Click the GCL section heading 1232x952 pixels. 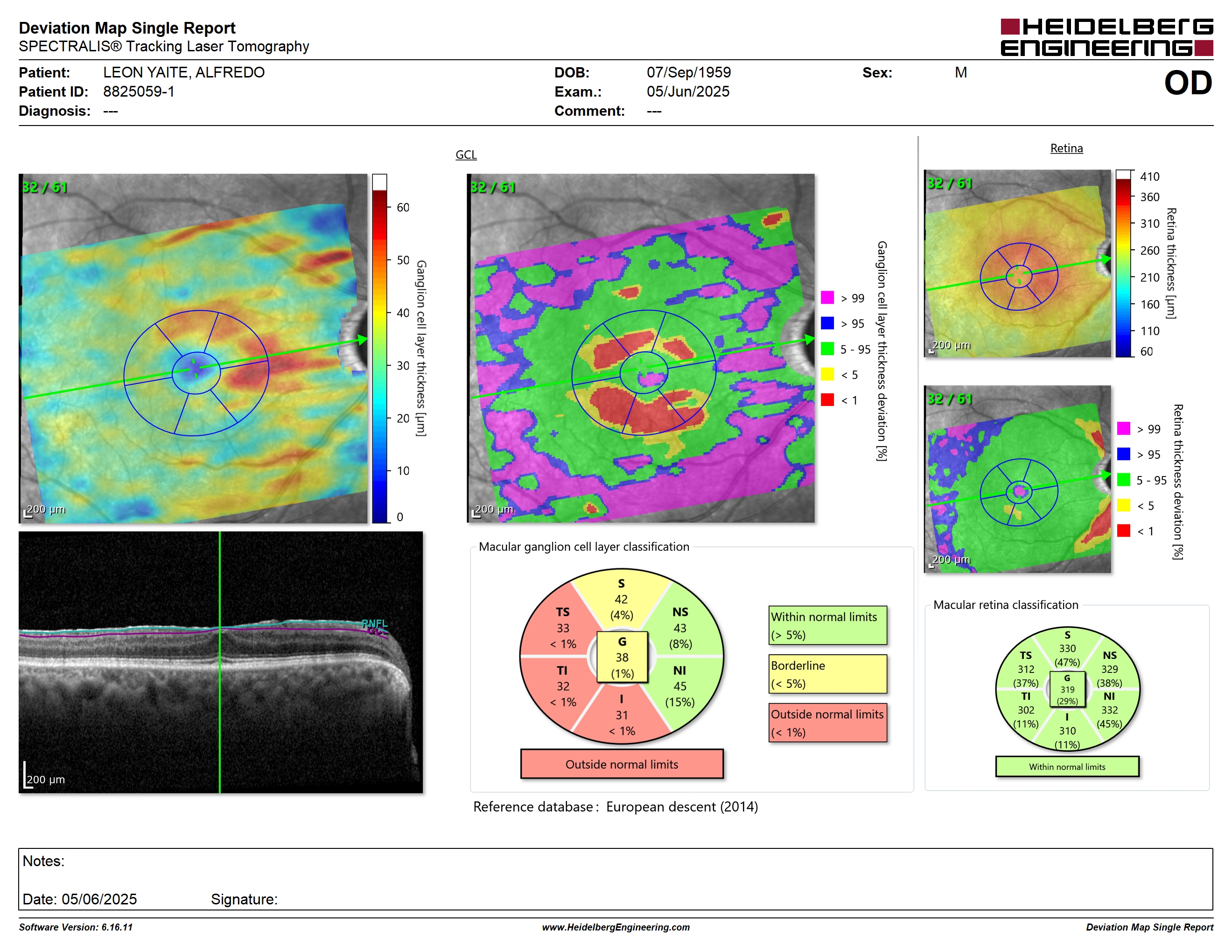pos(466,154)
